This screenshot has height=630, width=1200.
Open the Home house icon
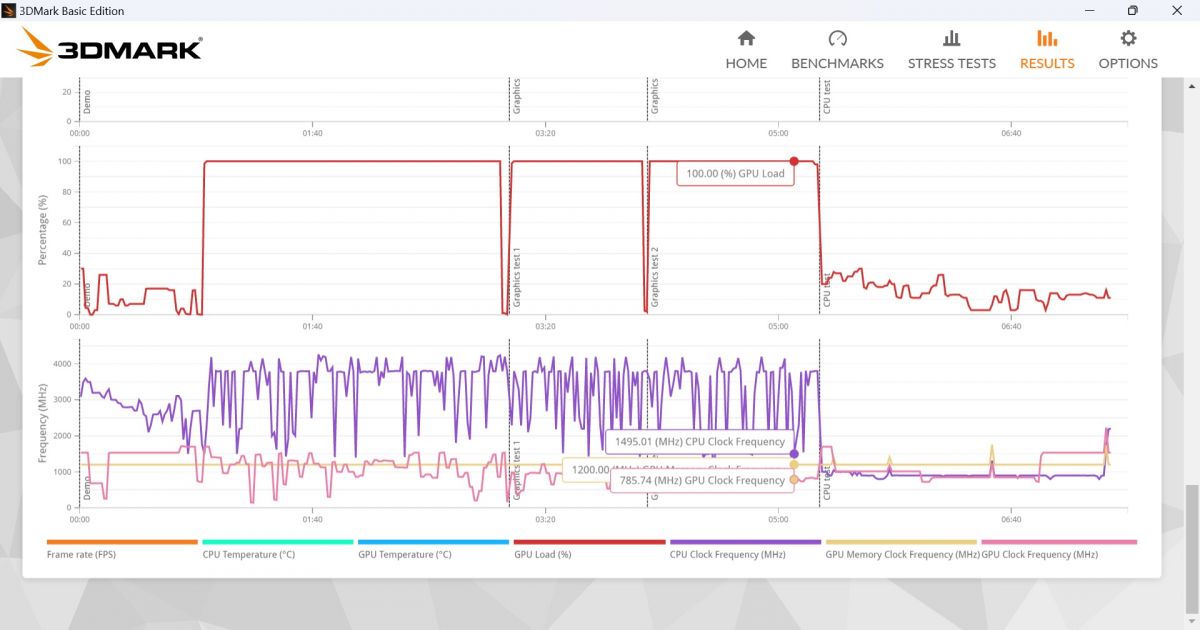click(x=746, y=38)
